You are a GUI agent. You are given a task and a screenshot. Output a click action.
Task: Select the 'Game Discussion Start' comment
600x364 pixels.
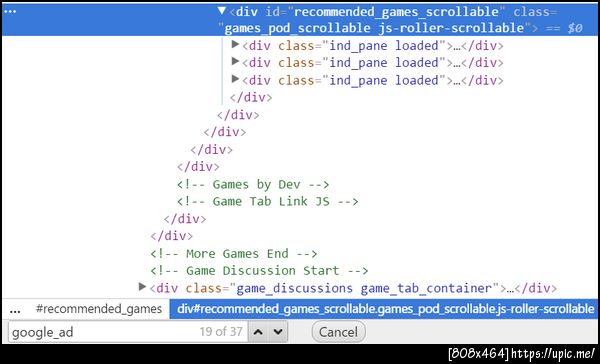(x=259, y=271)
